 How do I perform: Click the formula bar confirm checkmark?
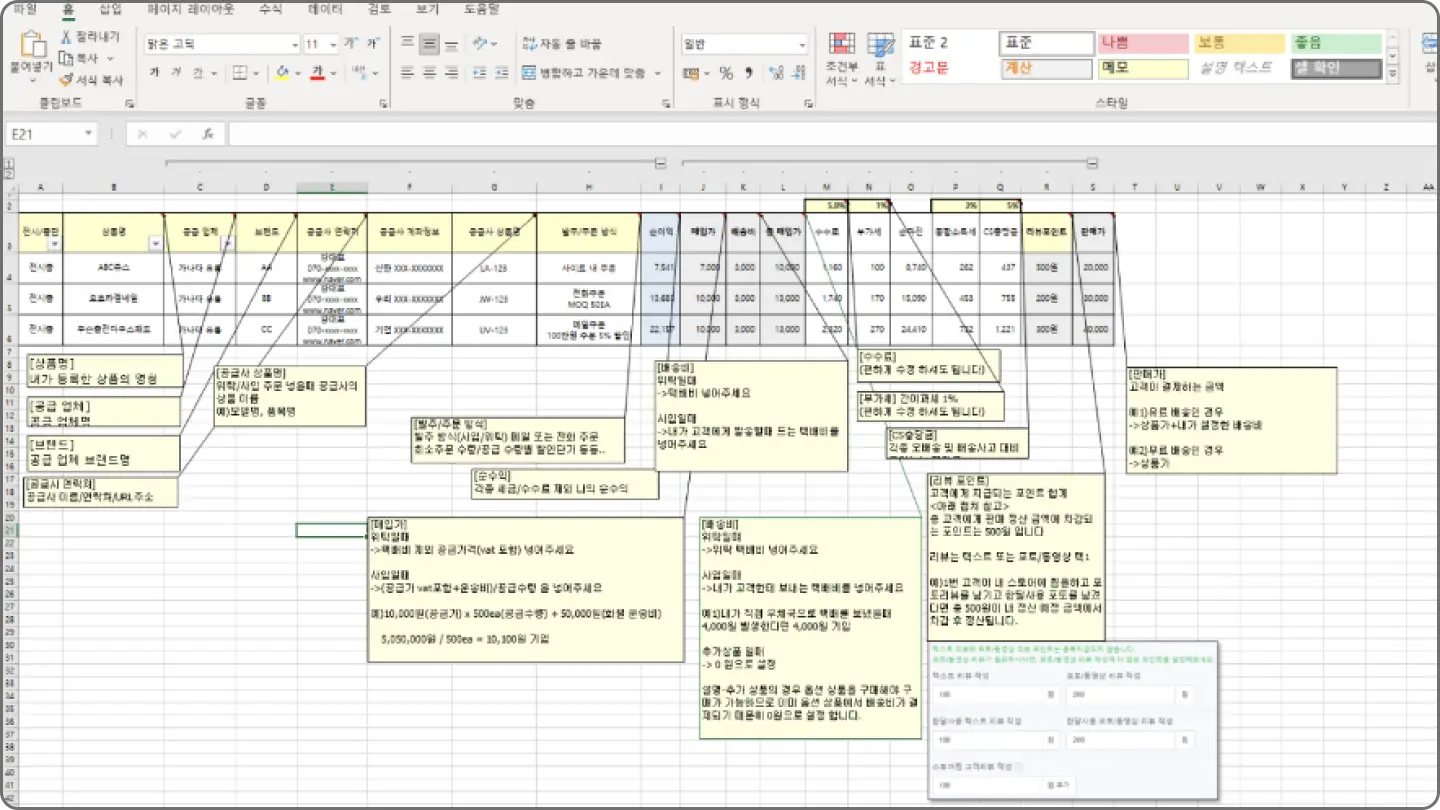pos(176,134)
